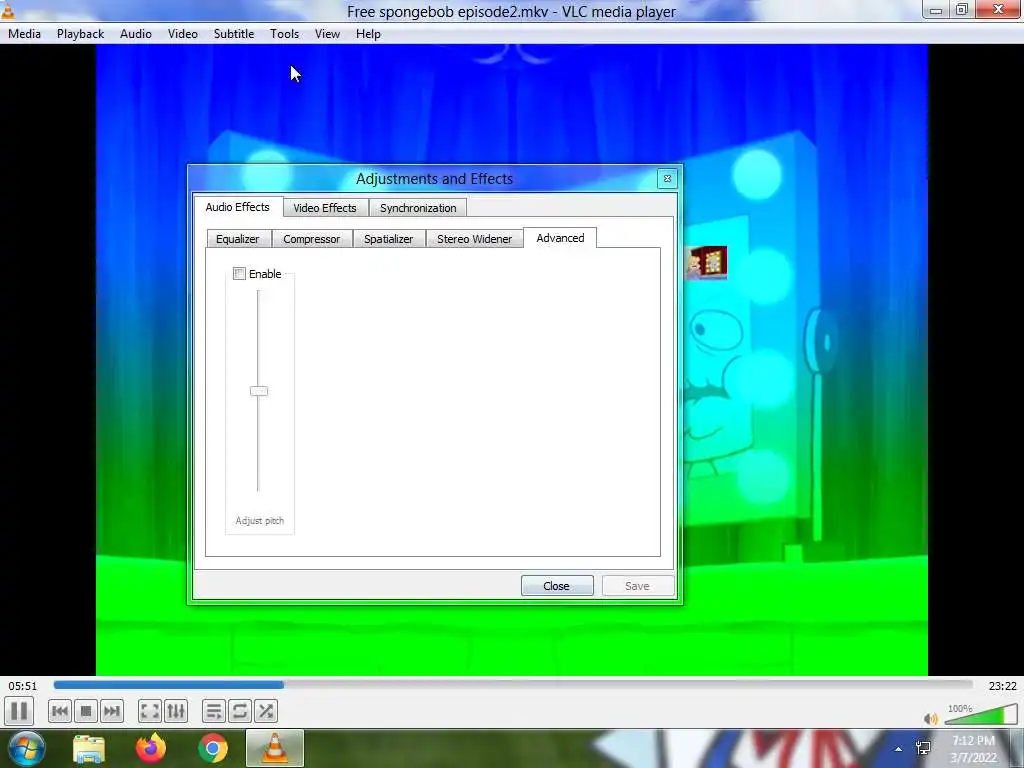Click the VLC cone icon in title bar
This screenshot has width=1024, height=768.
point(7,10)
